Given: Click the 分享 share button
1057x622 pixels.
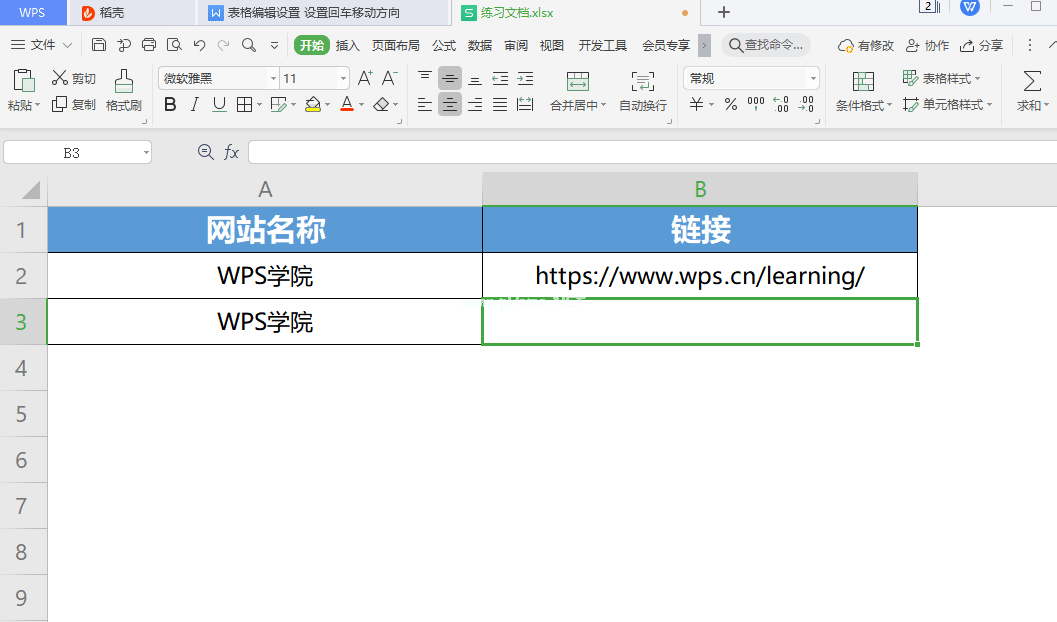Looking at the screenshot, I should pyautogui.click(x=982, y=45).
